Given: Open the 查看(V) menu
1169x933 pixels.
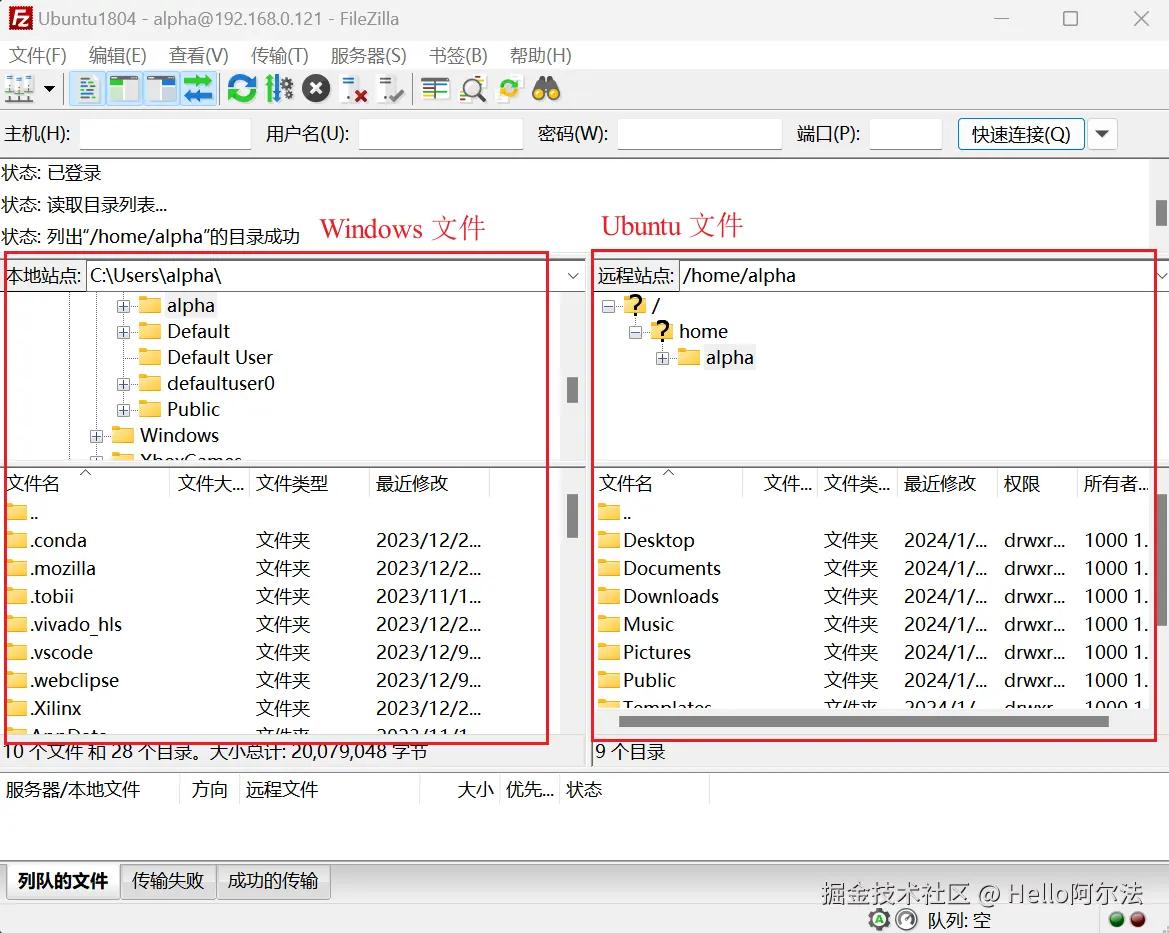Looking at the screenshot, I should [x=198, y=56].
